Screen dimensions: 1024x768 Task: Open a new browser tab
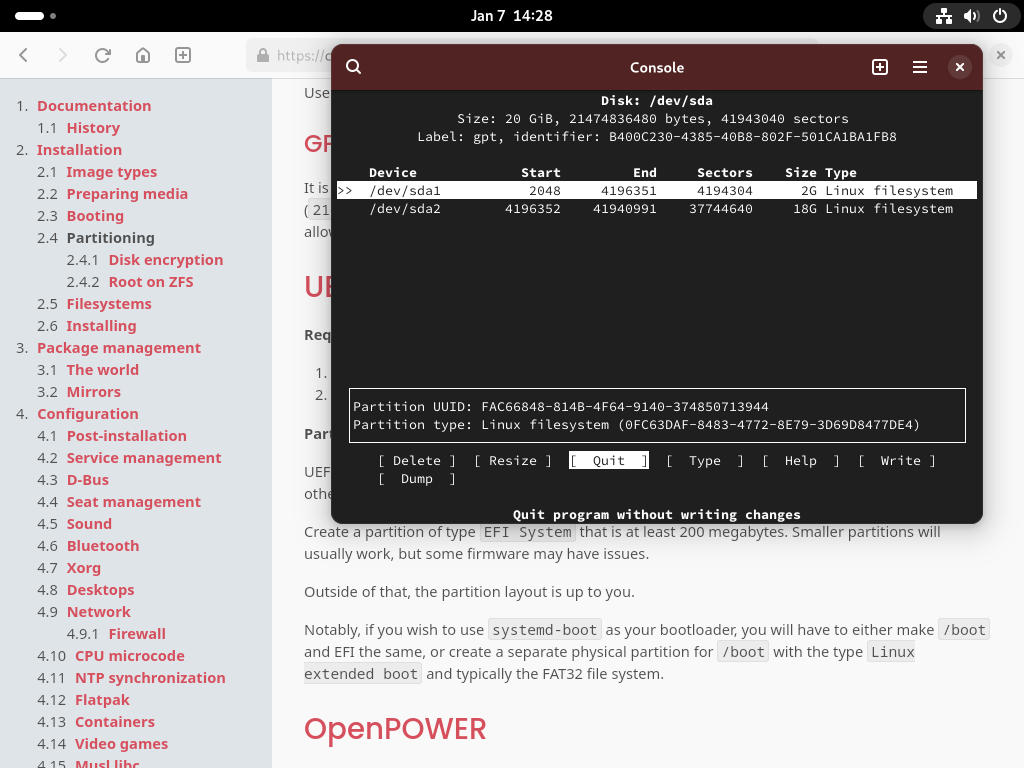click(x=183, y=55)
